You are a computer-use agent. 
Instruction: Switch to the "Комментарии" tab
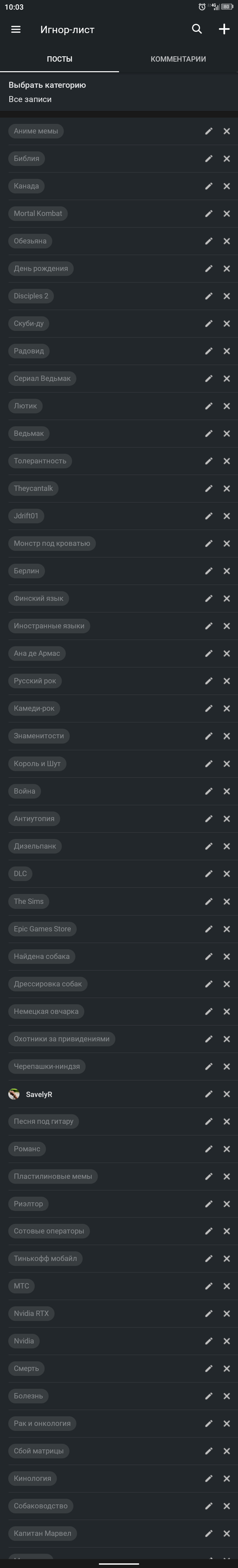tap(178, 59)
